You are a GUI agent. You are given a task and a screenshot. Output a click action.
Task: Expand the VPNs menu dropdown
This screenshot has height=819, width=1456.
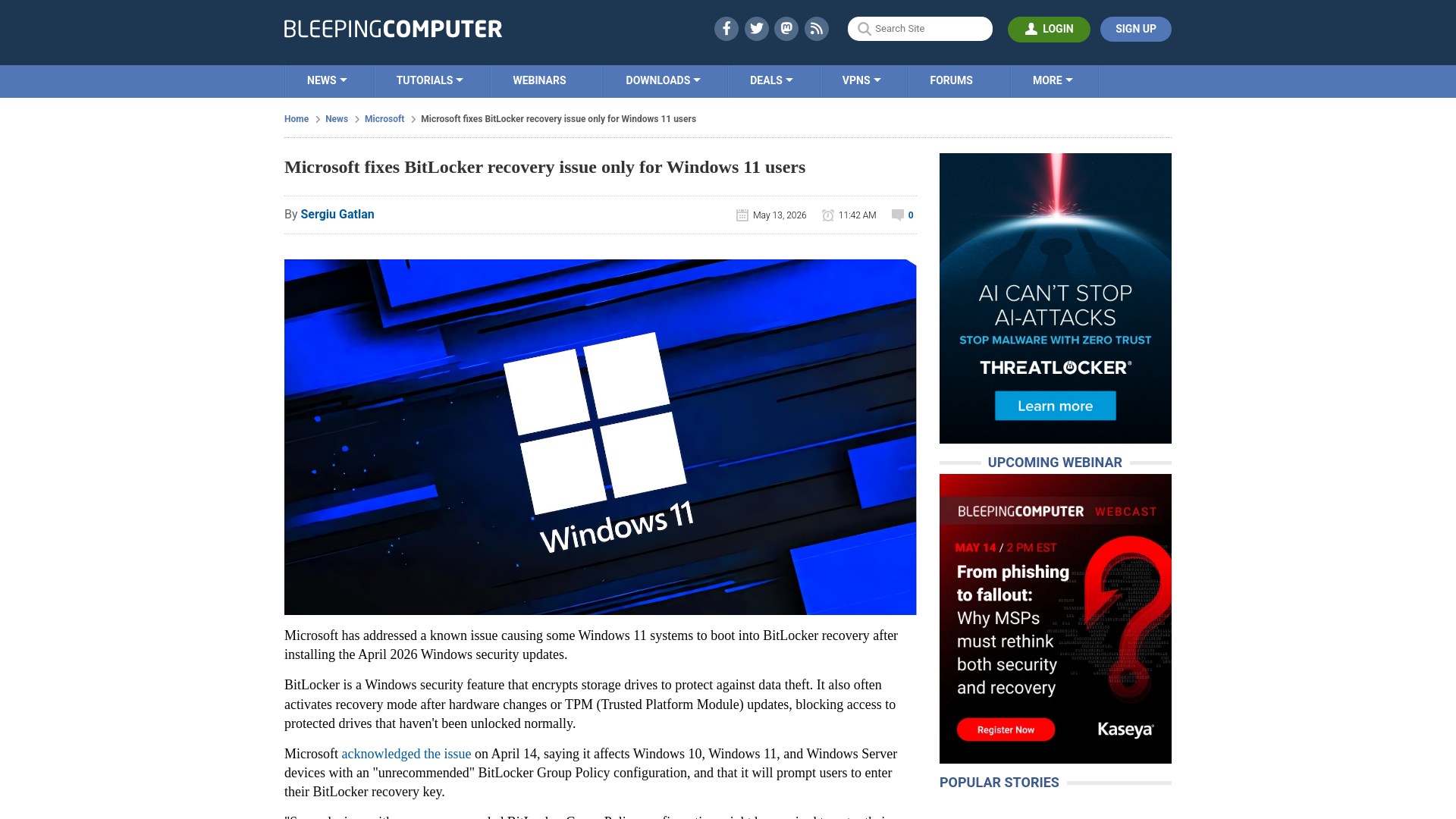pyautogui.click(x=861, y=80)
